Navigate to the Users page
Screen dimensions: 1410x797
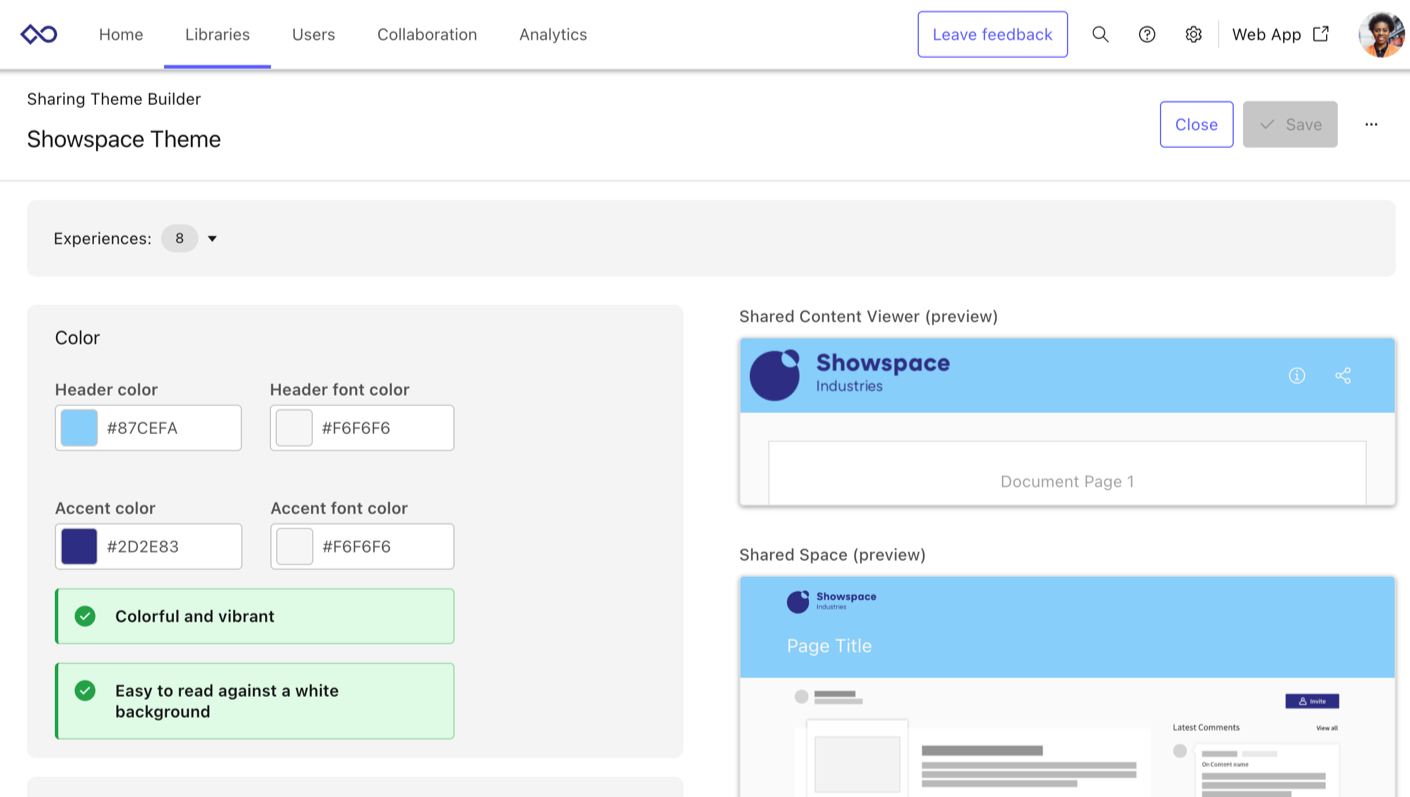[x=313, y=34]
